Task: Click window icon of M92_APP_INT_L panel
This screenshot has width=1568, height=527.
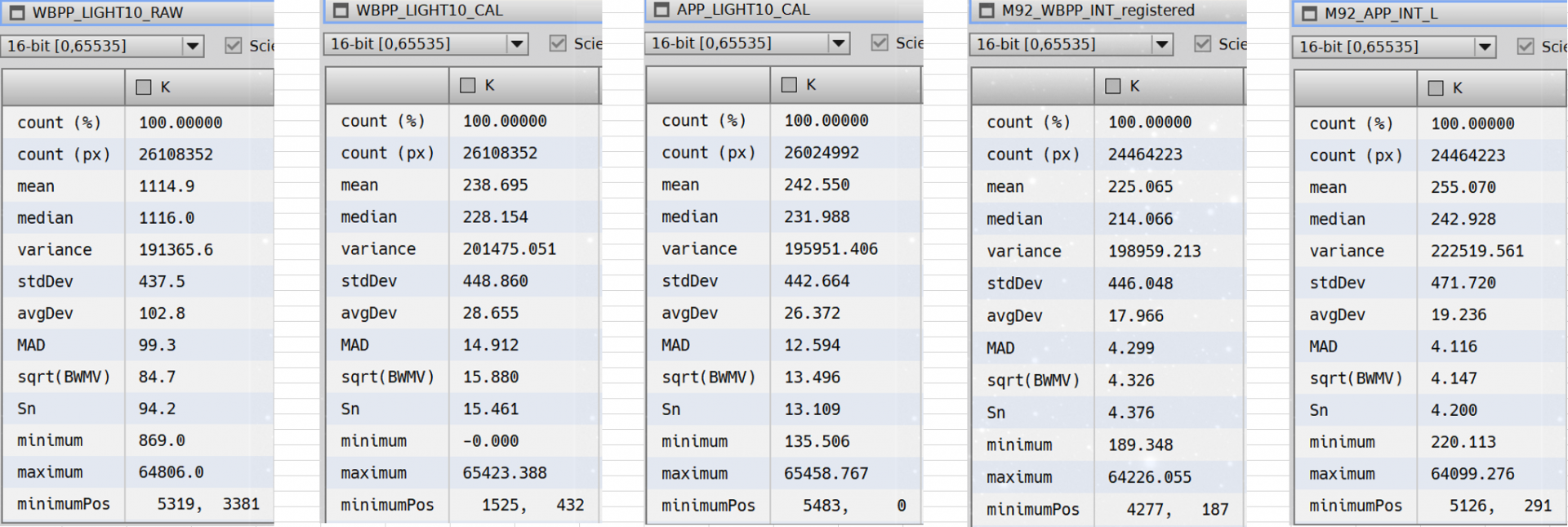Action: [x=1310, y=14]
